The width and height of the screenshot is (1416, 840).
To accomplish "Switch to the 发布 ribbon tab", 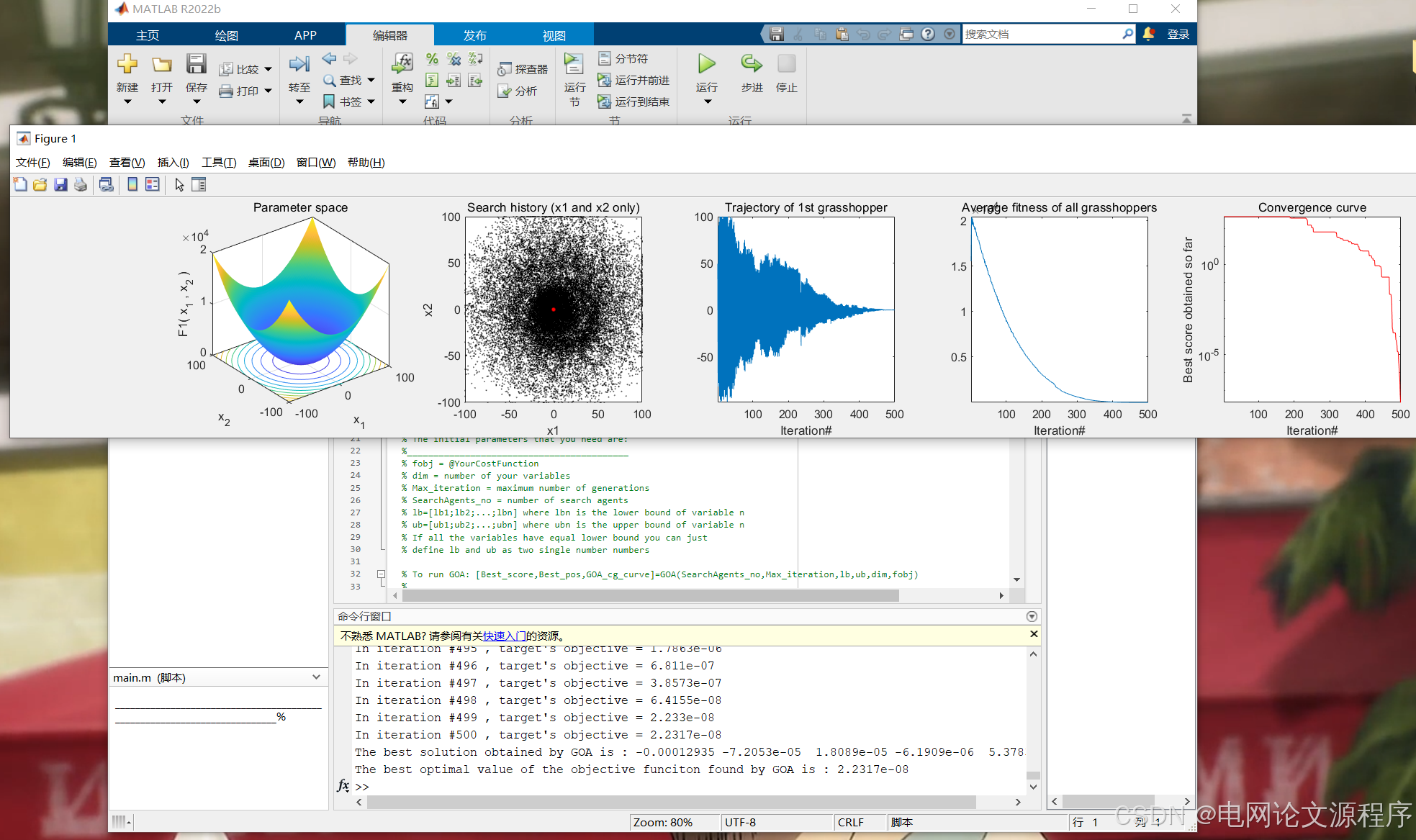I will (x=474, y=34).
